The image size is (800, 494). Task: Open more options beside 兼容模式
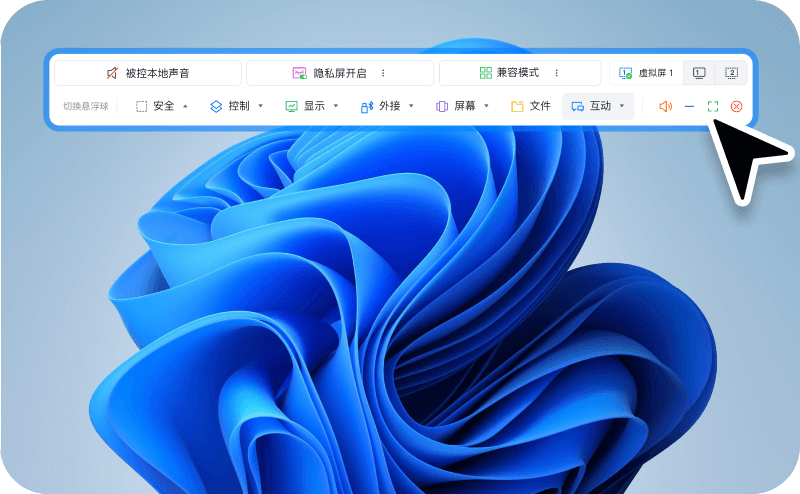click(x=556, y=73)
